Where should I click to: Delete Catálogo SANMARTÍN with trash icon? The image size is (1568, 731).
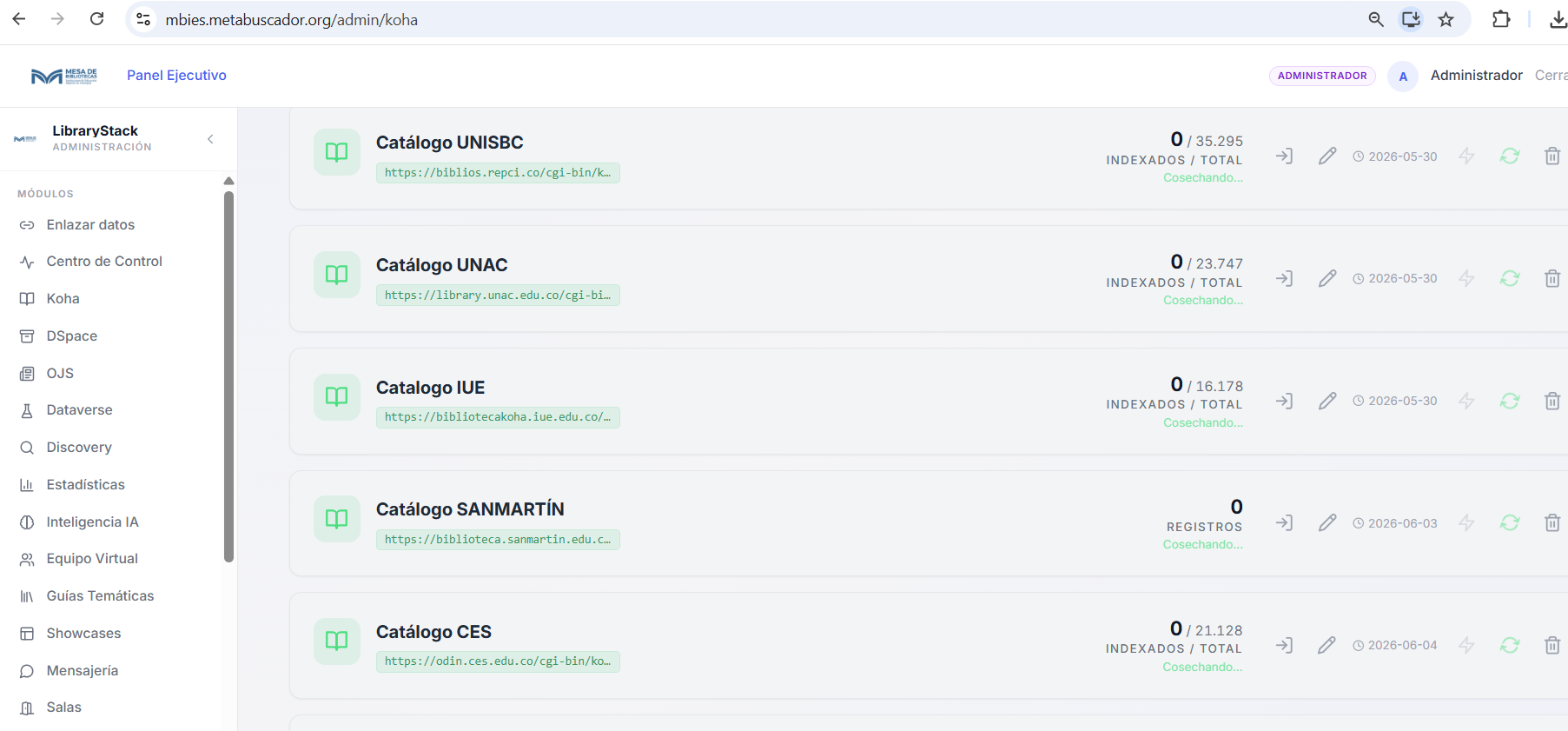(x=1552, y=523)
